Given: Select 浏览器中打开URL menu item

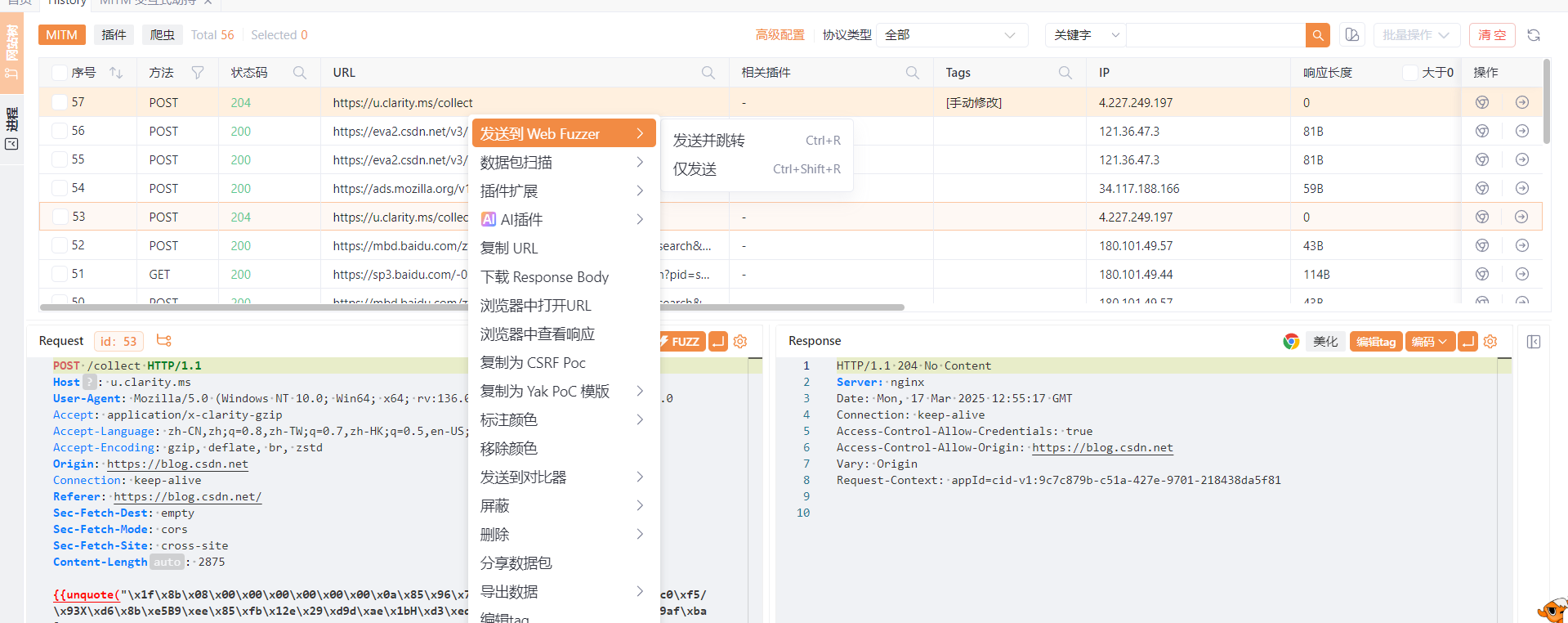Looking at the screenshot, I should pos(563,305).
